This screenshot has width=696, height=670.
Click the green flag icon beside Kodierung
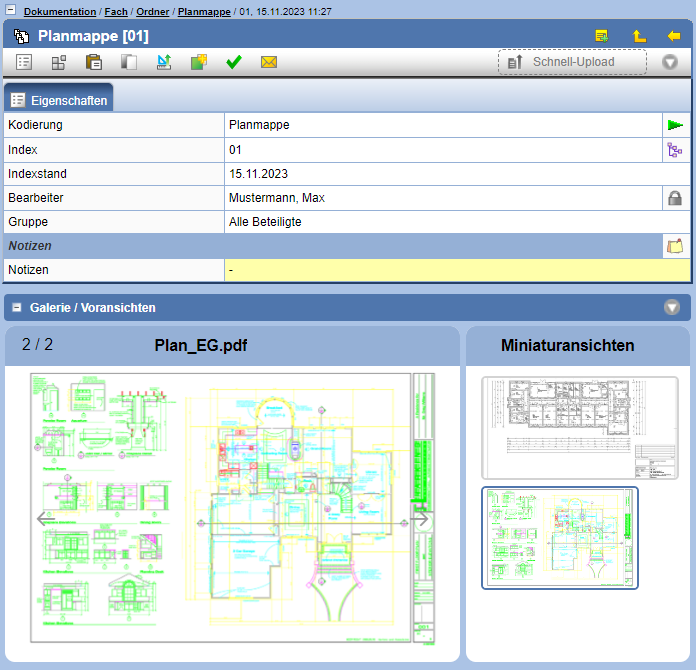point(676,125)
